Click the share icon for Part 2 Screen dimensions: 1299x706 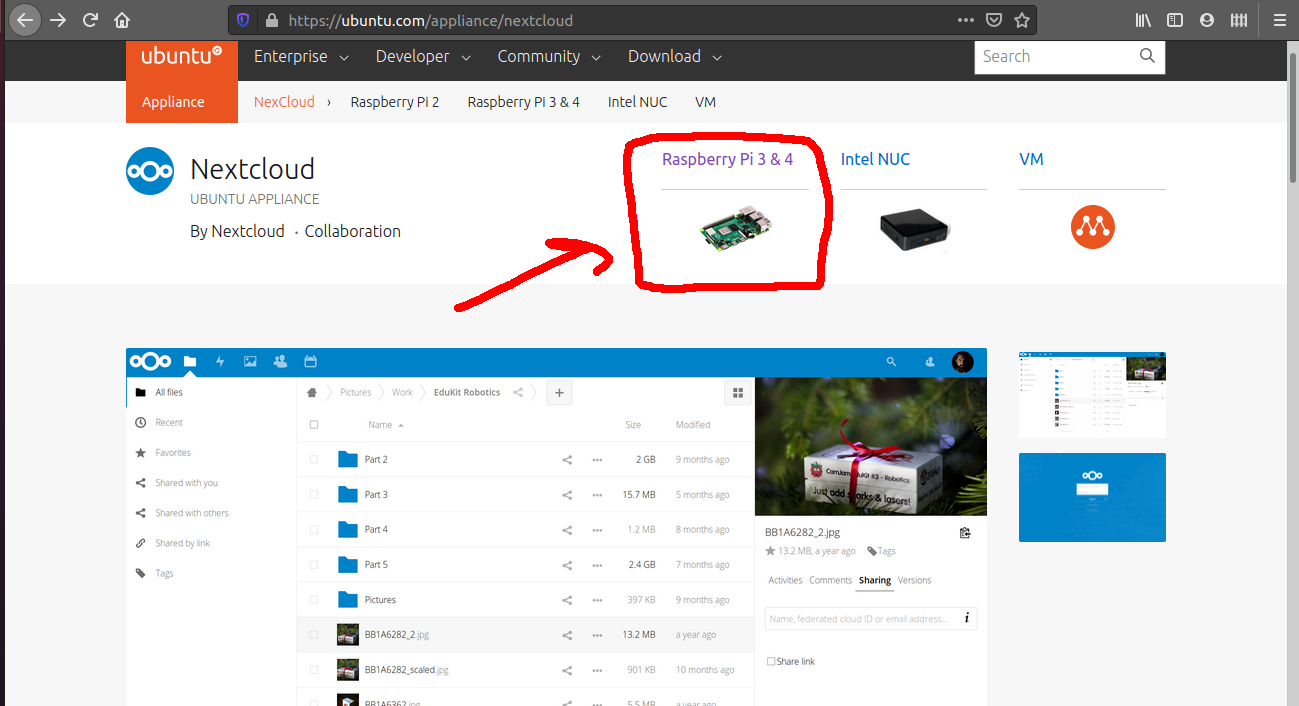pyautogui.click(x=567, y=460)
